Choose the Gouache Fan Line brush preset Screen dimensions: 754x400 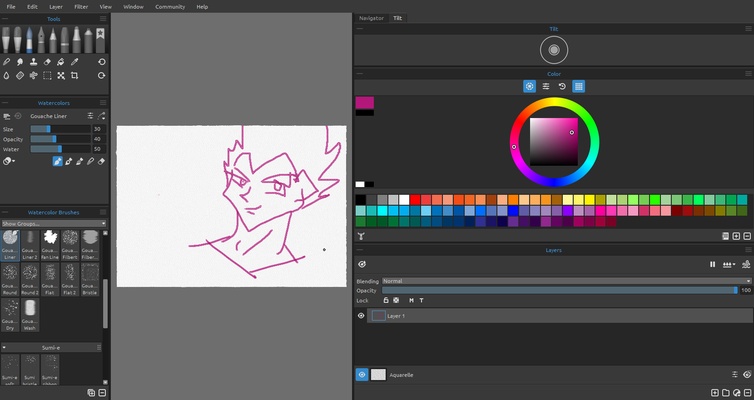point(50,245)
